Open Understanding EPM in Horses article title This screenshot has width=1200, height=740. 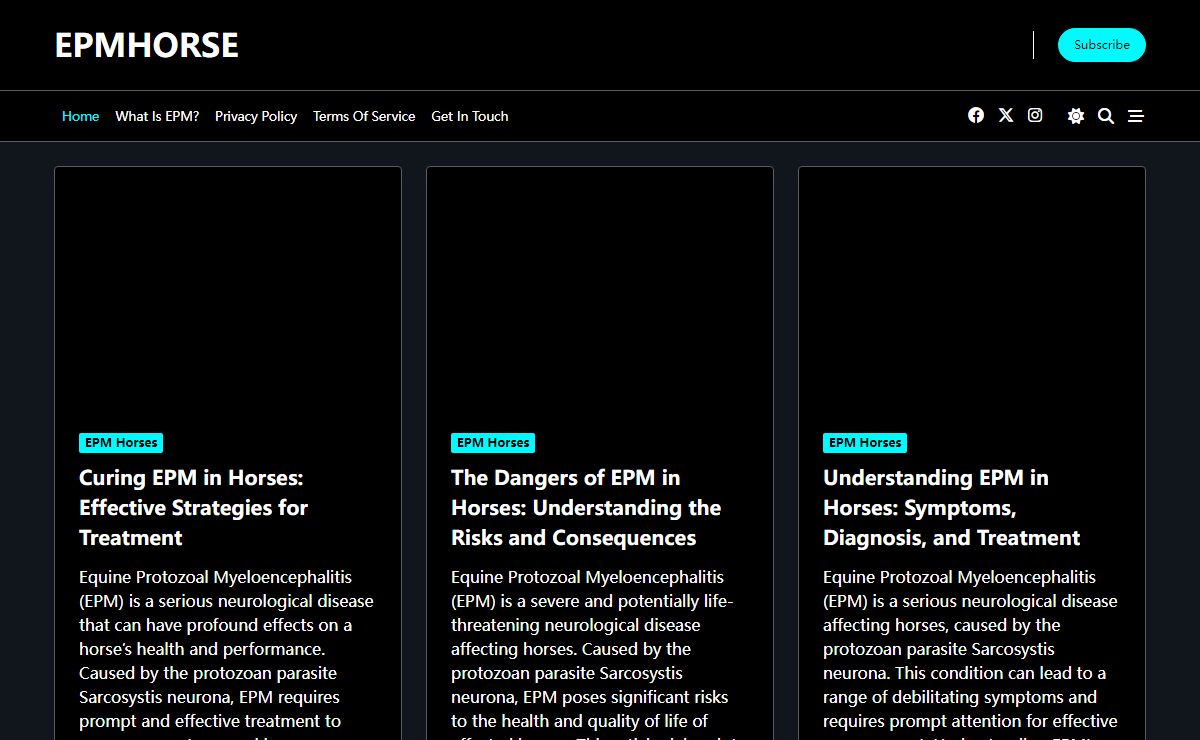952,508
